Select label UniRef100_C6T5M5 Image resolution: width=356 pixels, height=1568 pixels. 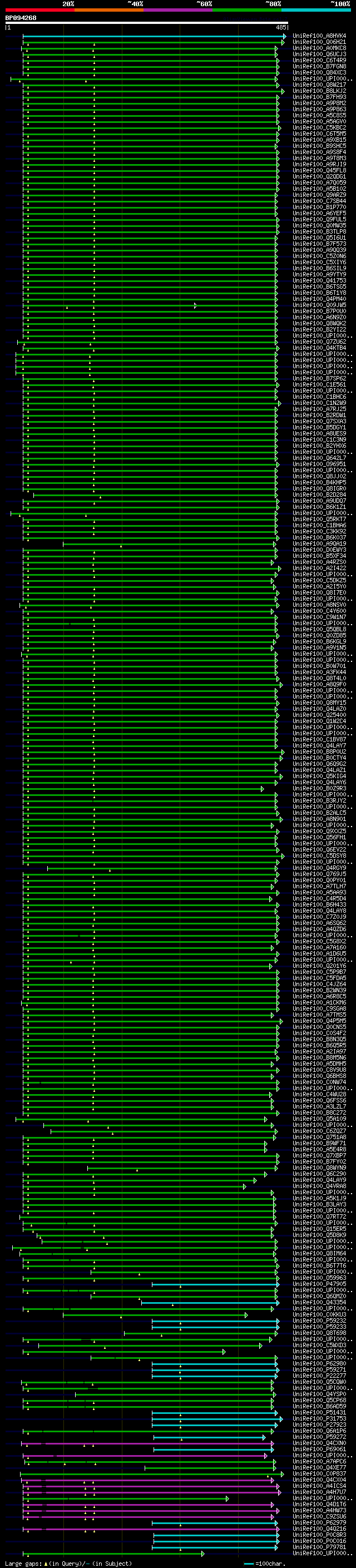319,133
